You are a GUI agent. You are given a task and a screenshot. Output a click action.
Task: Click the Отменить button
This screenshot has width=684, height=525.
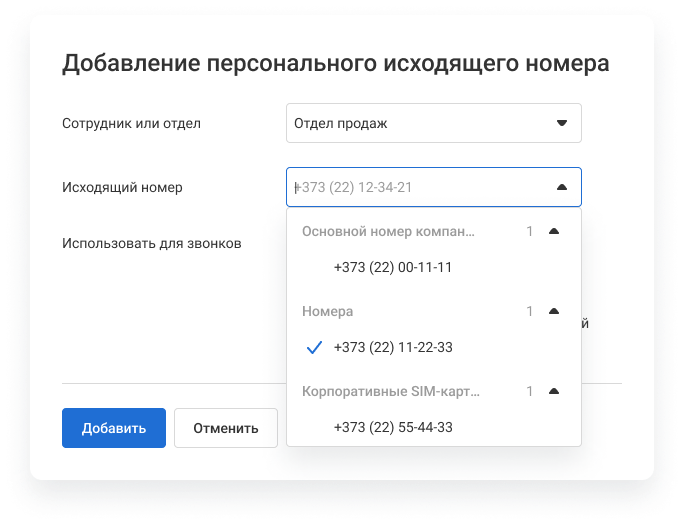click(226, 428)
